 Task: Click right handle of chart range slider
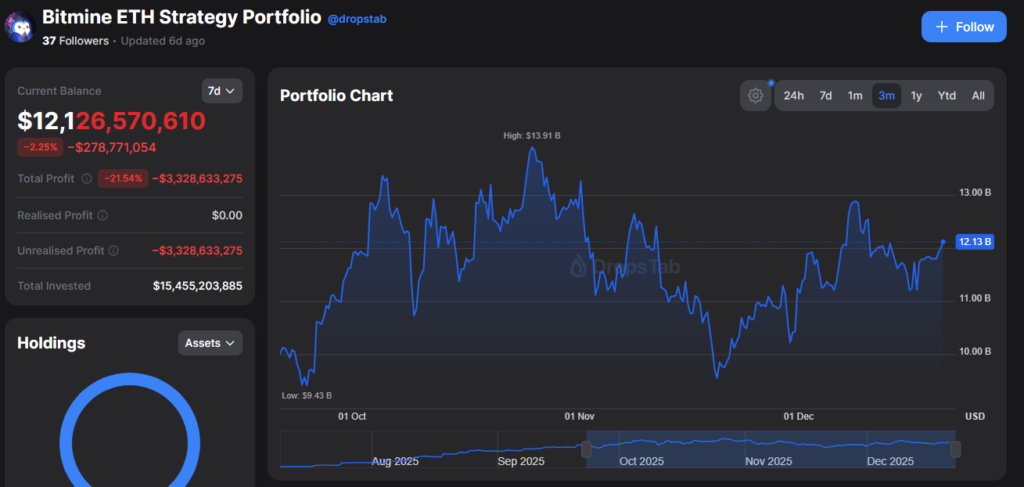pyautogui.click(x=955, y=449)
